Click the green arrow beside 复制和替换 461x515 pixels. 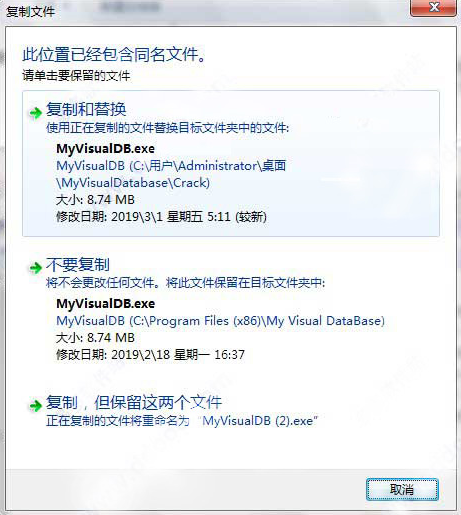(x=35, y=113)
